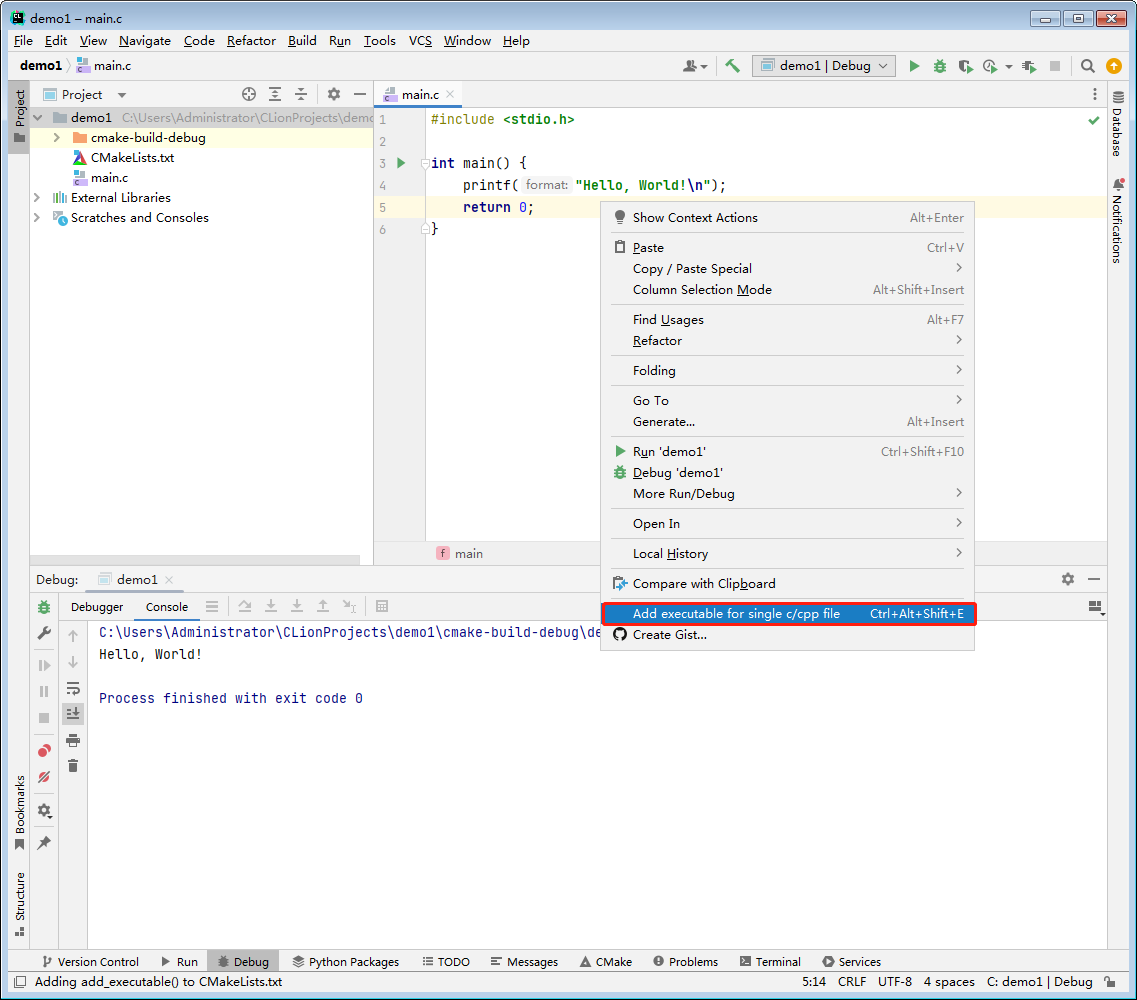Click the green Run button in toolbar
Screen dimensions: 1137x1000
[913, 66]
